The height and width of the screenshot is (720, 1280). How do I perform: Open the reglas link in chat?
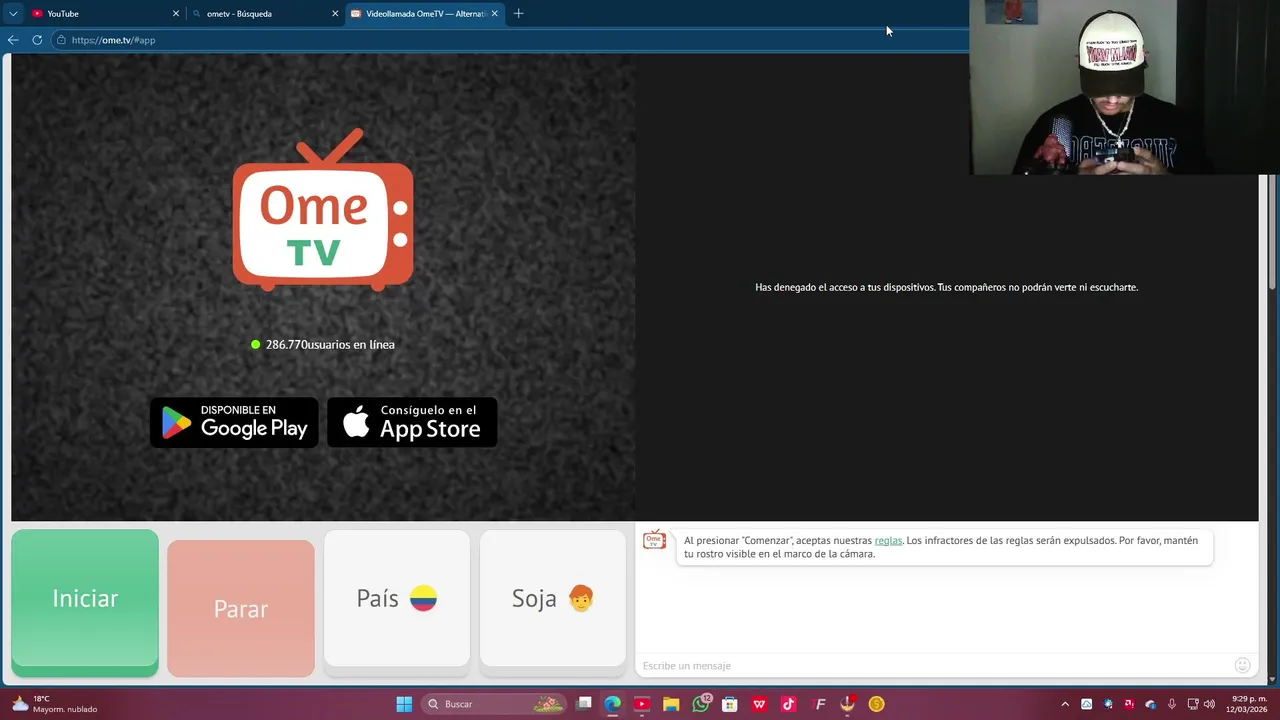[888, 541]
